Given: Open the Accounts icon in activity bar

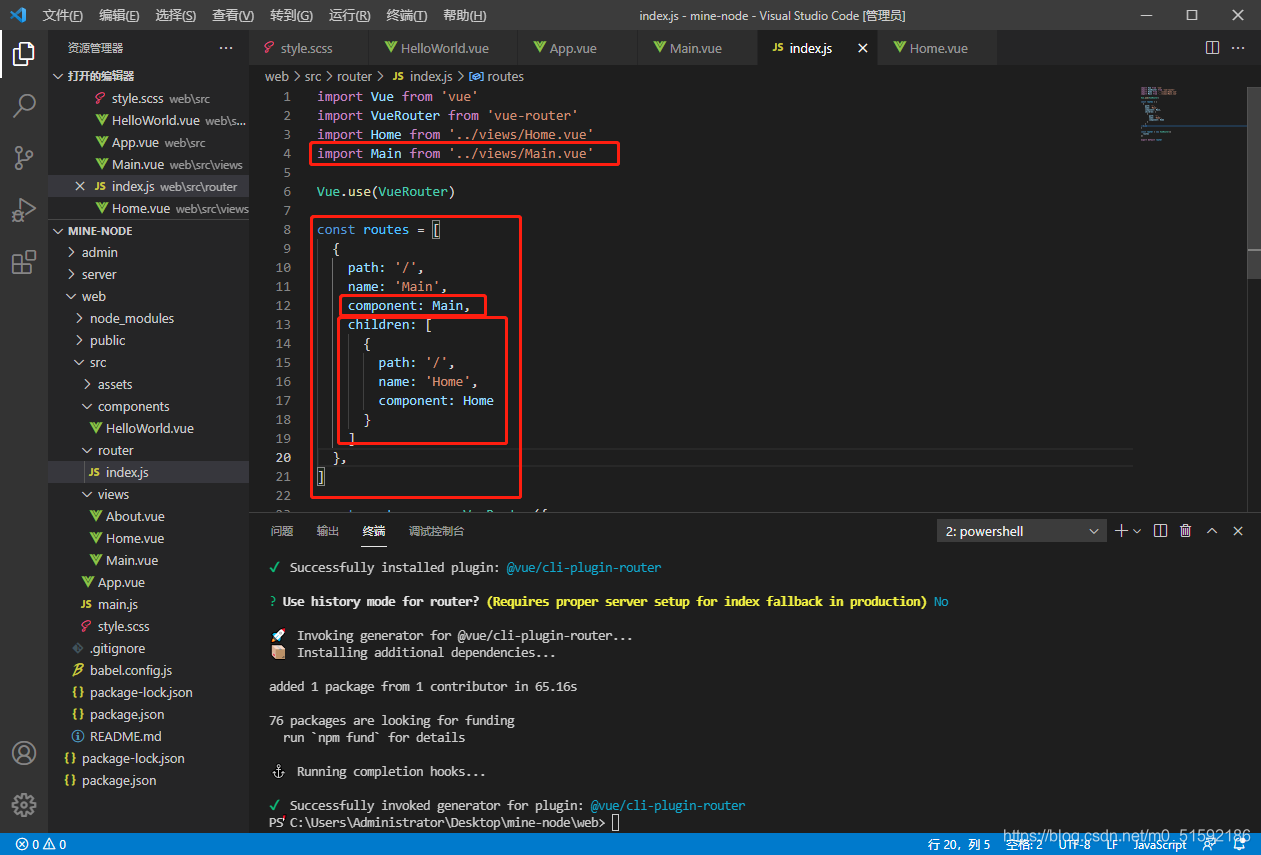Looking at the screenshot, I should [24, 752].
